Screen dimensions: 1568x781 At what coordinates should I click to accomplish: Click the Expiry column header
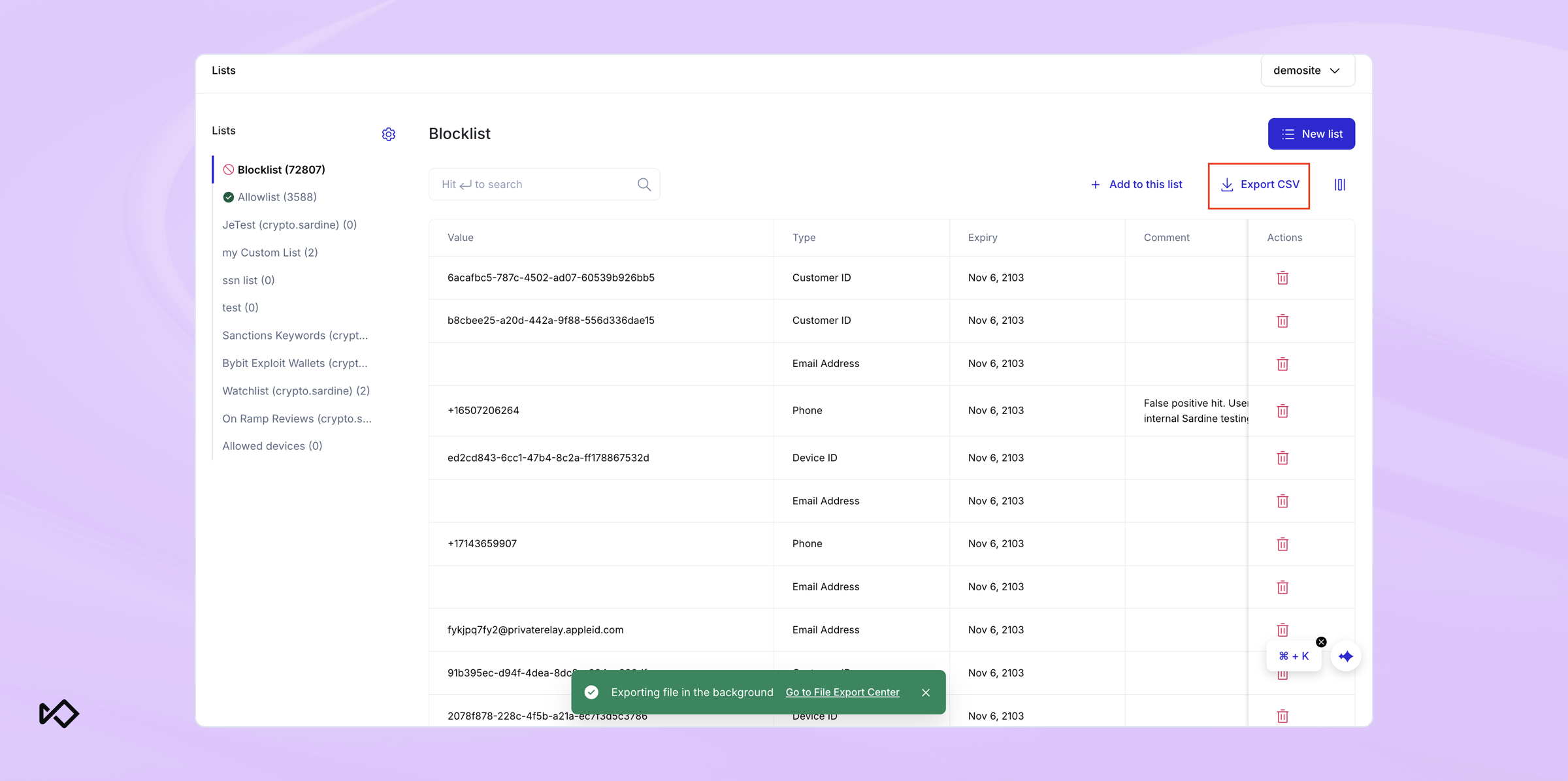pyautogui.click(x=983, y=238)
